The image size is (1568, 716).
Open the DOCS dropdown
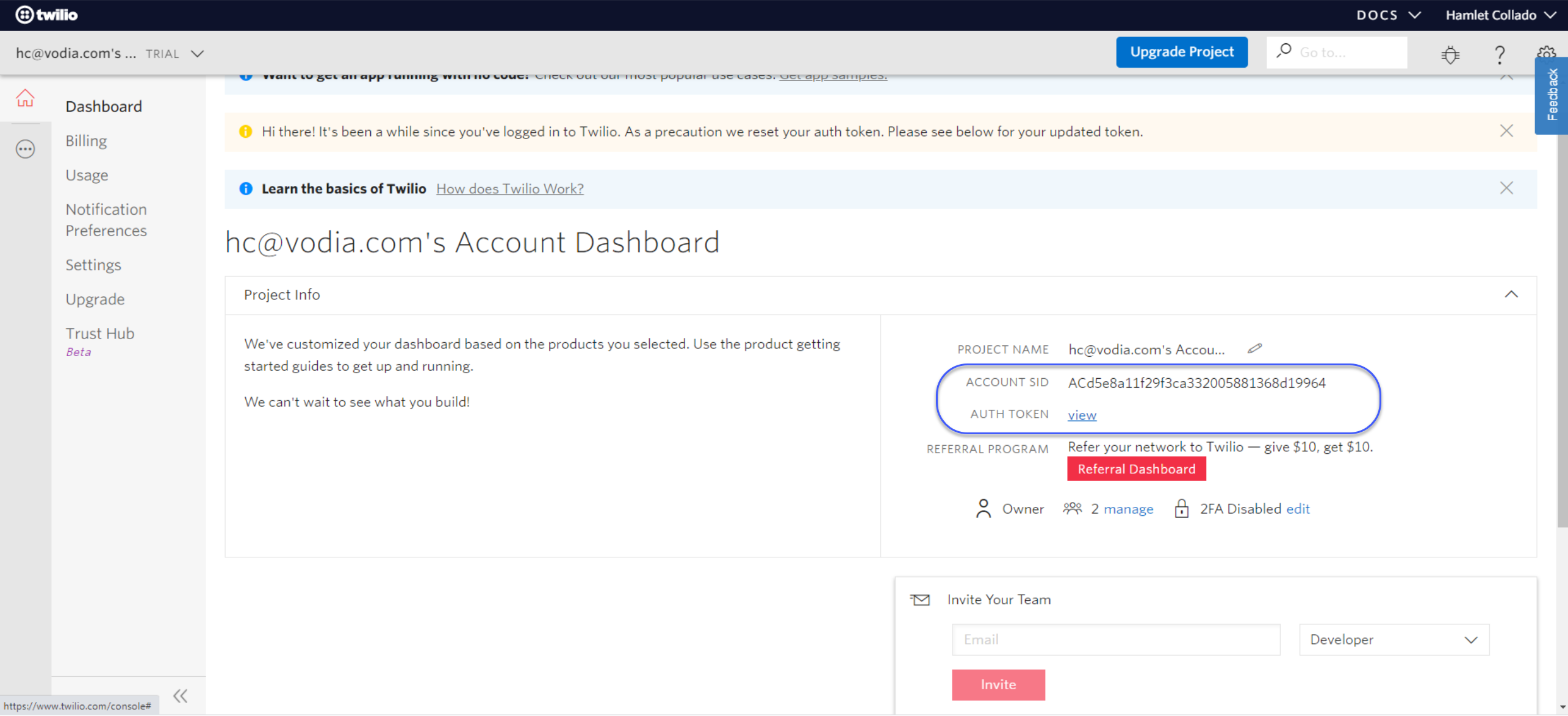[x=1389, y=15]
